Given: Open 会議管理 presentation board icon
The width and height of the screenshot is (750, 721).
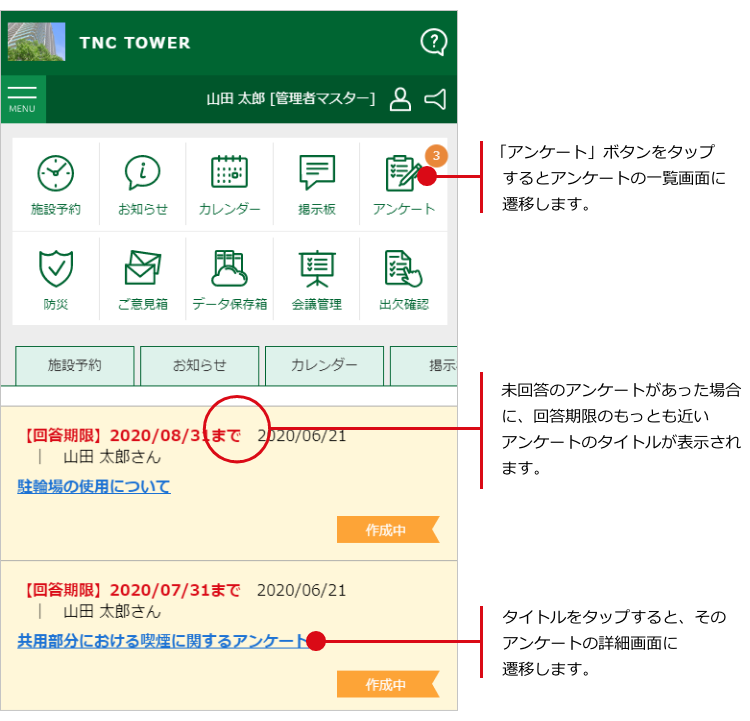Looking at the screenshot, I should click(316, 271).
